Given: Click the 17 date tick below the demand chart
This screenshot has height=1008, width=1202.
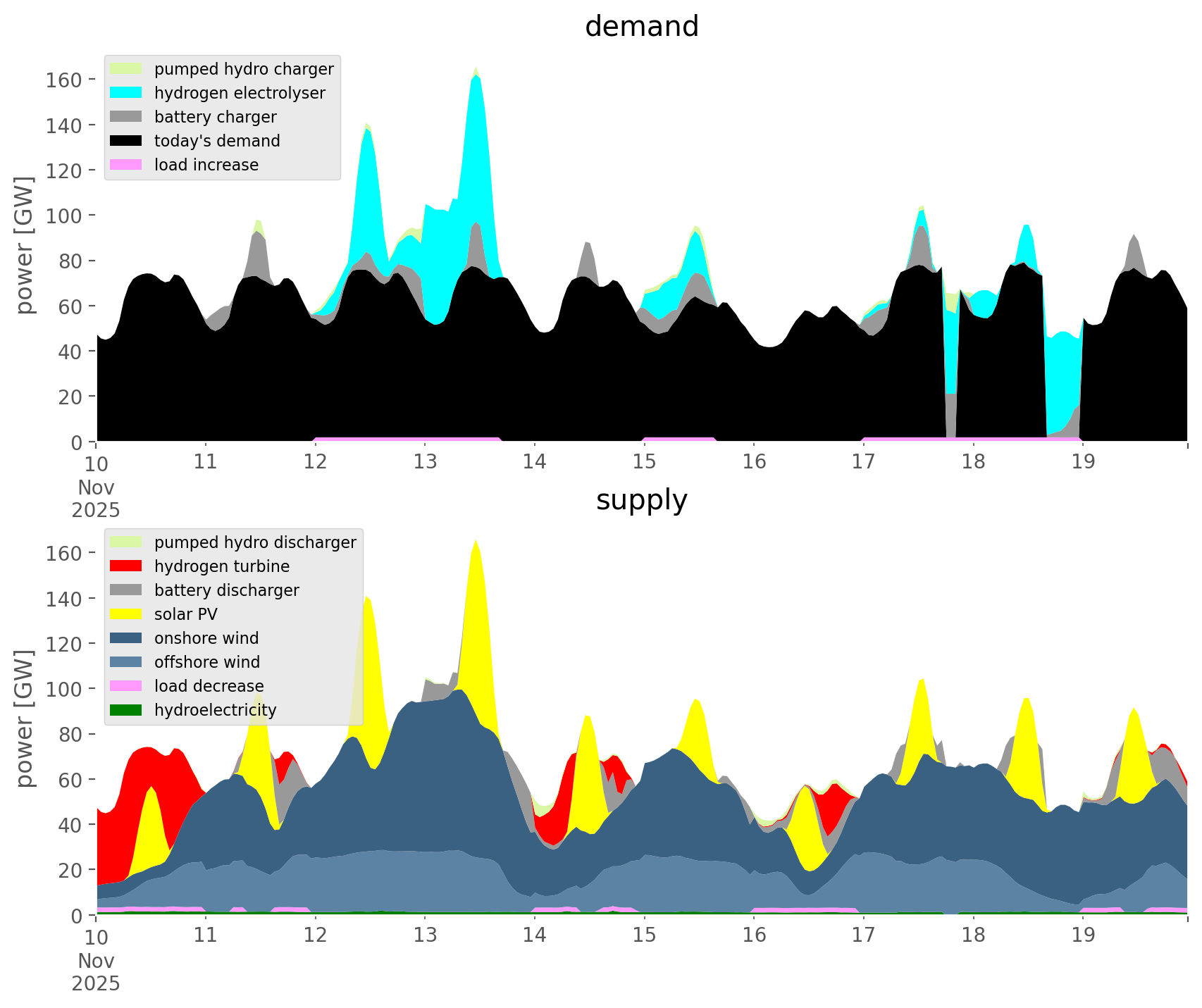Looking at the screenshot, I should 863,461.
